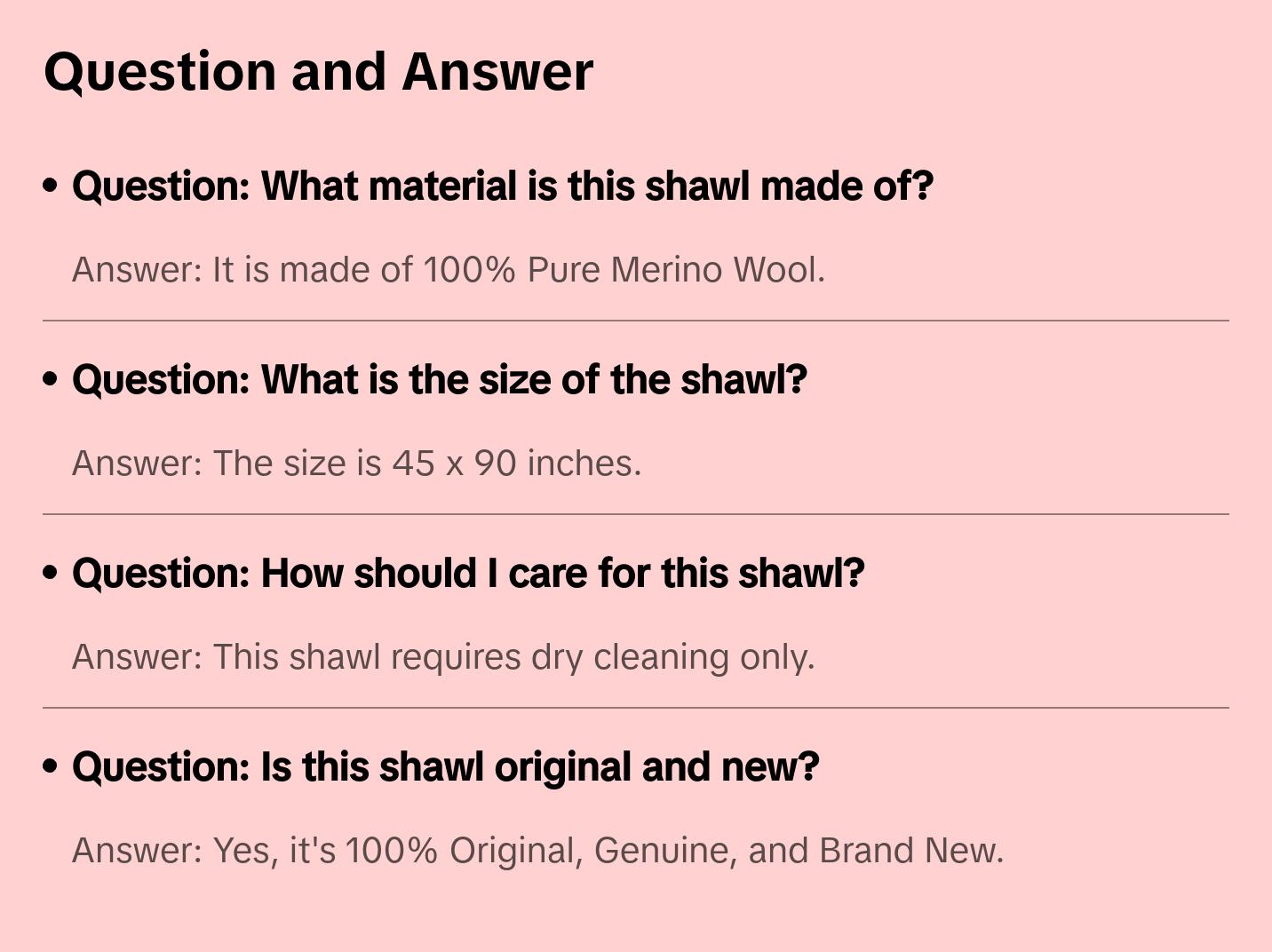Click the shawl care question
The width and height of the screenshot is (1272, 952).
[468, 574]
